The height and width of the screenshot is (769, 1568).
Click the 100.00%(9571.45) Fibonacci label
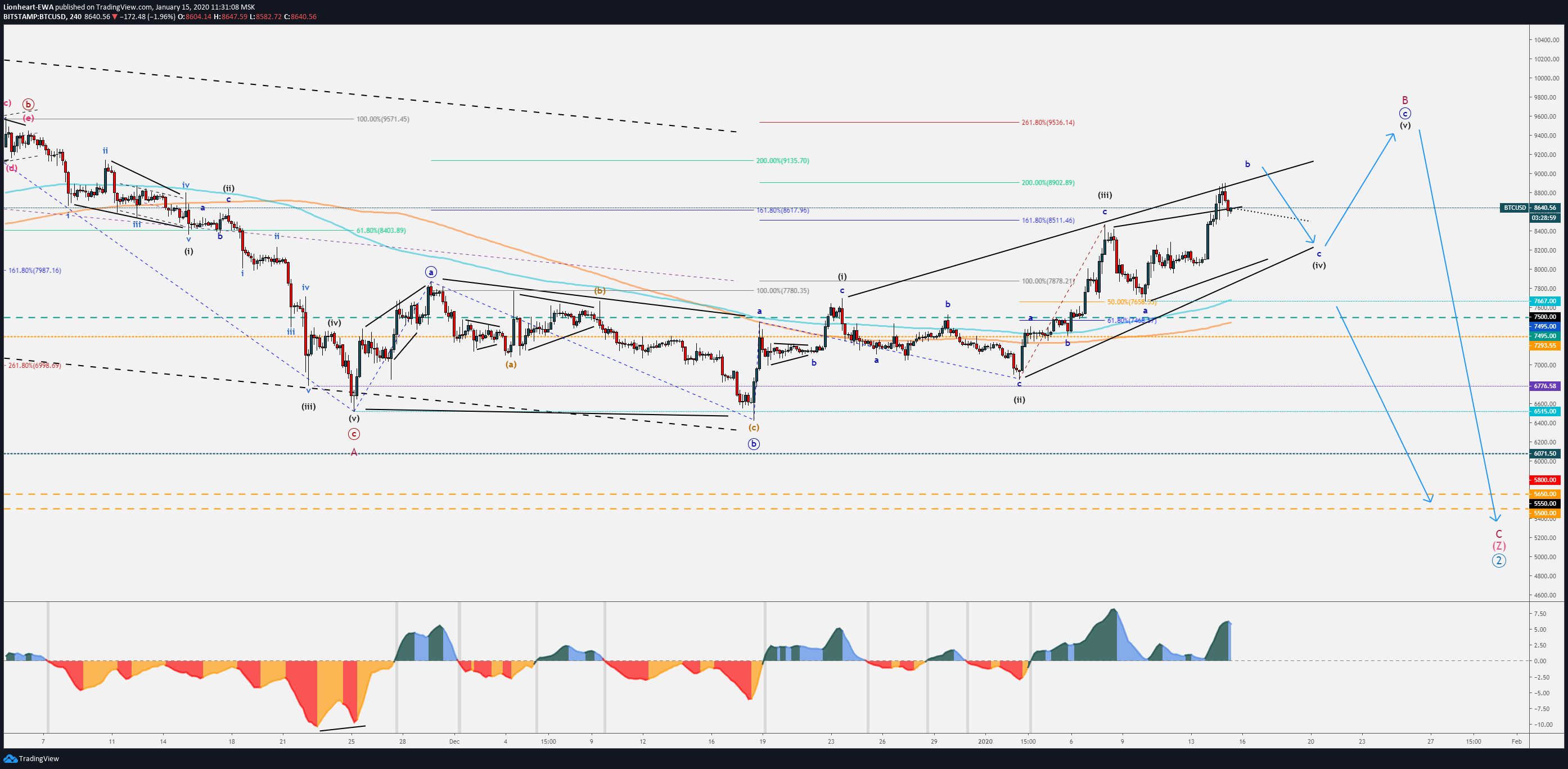[x=383, y=119]
